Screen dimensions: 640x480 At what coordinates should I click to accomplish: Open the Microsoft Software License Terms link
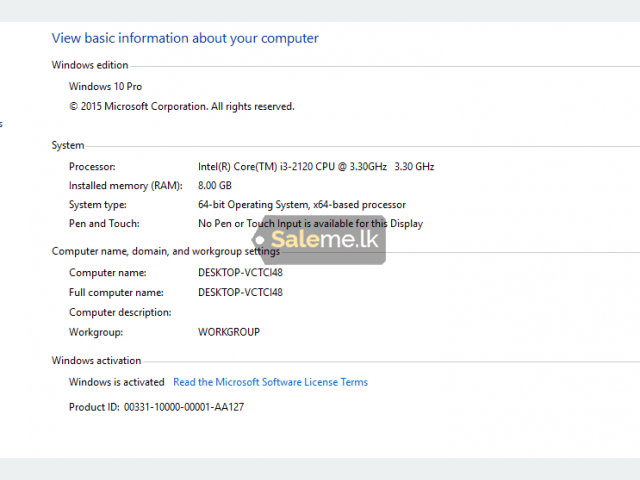[270, 382]
